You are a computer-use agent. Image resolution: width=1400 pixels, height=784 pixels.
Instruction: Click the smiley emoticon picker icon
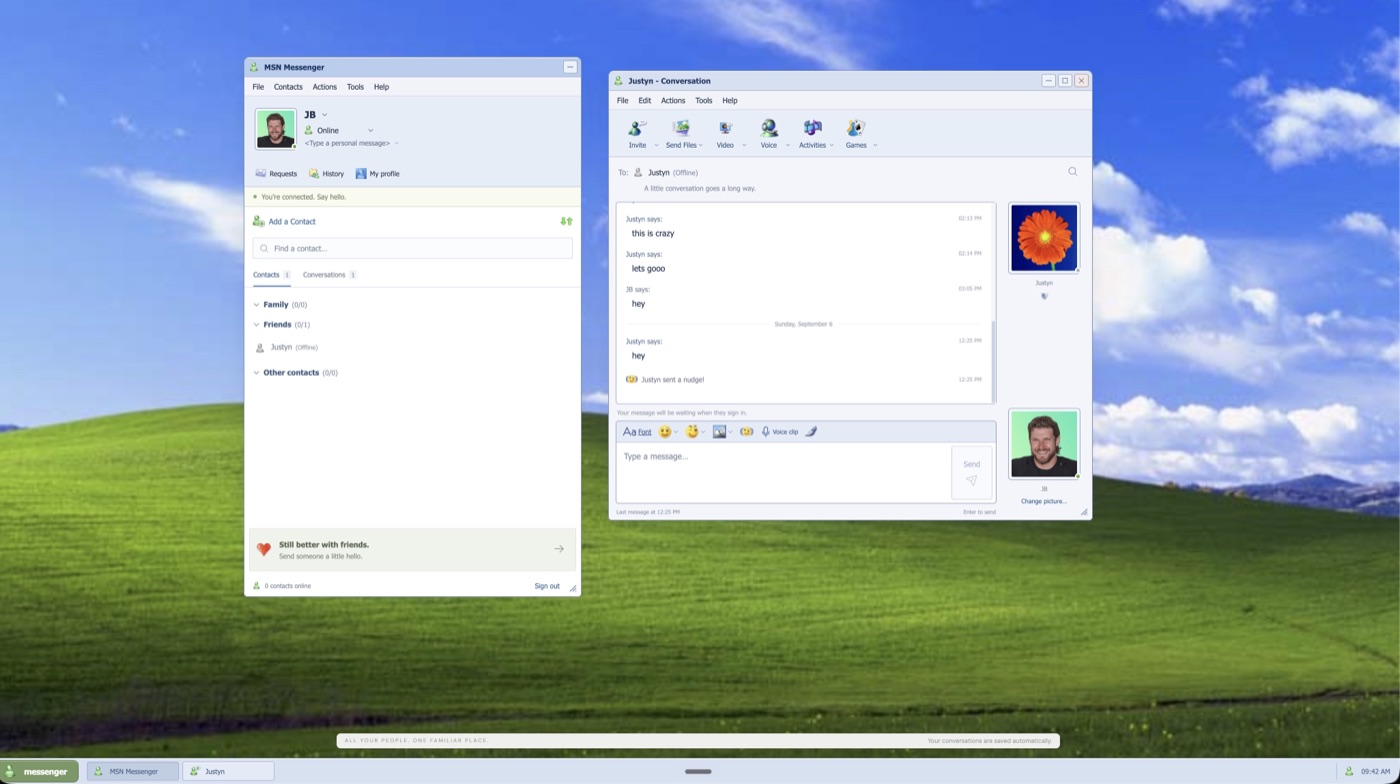click(x=664, y=432)
